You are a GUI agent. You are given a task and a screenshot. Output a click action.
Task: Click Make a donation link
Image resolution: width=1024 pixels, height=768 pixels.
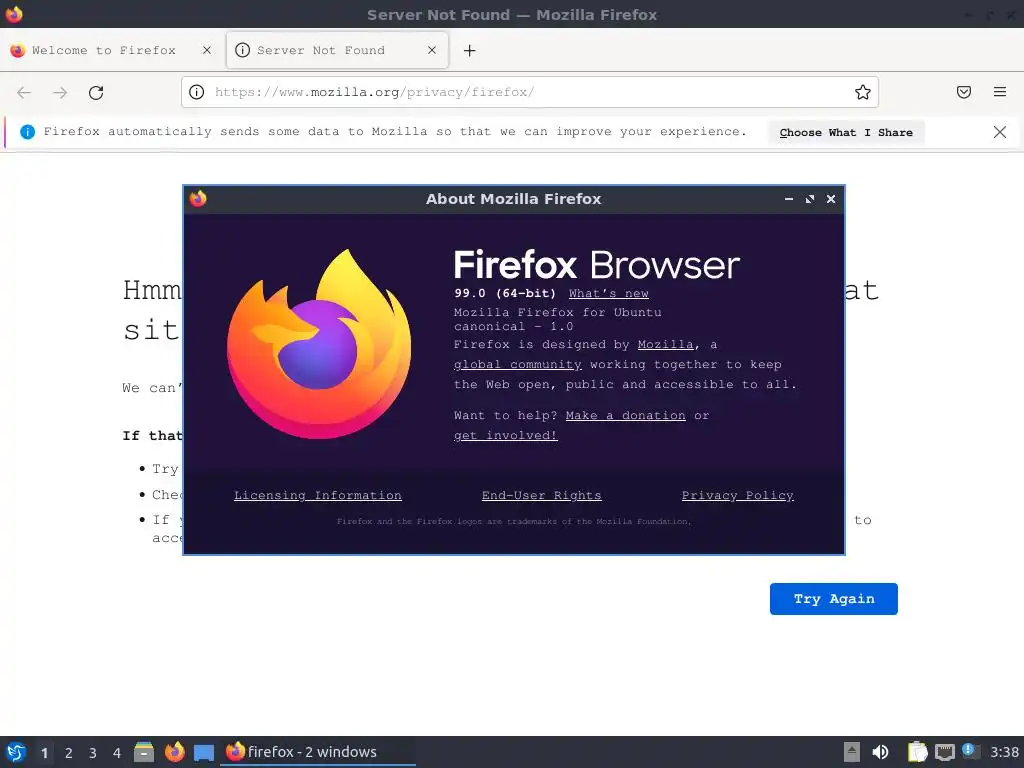click(626, 415)
